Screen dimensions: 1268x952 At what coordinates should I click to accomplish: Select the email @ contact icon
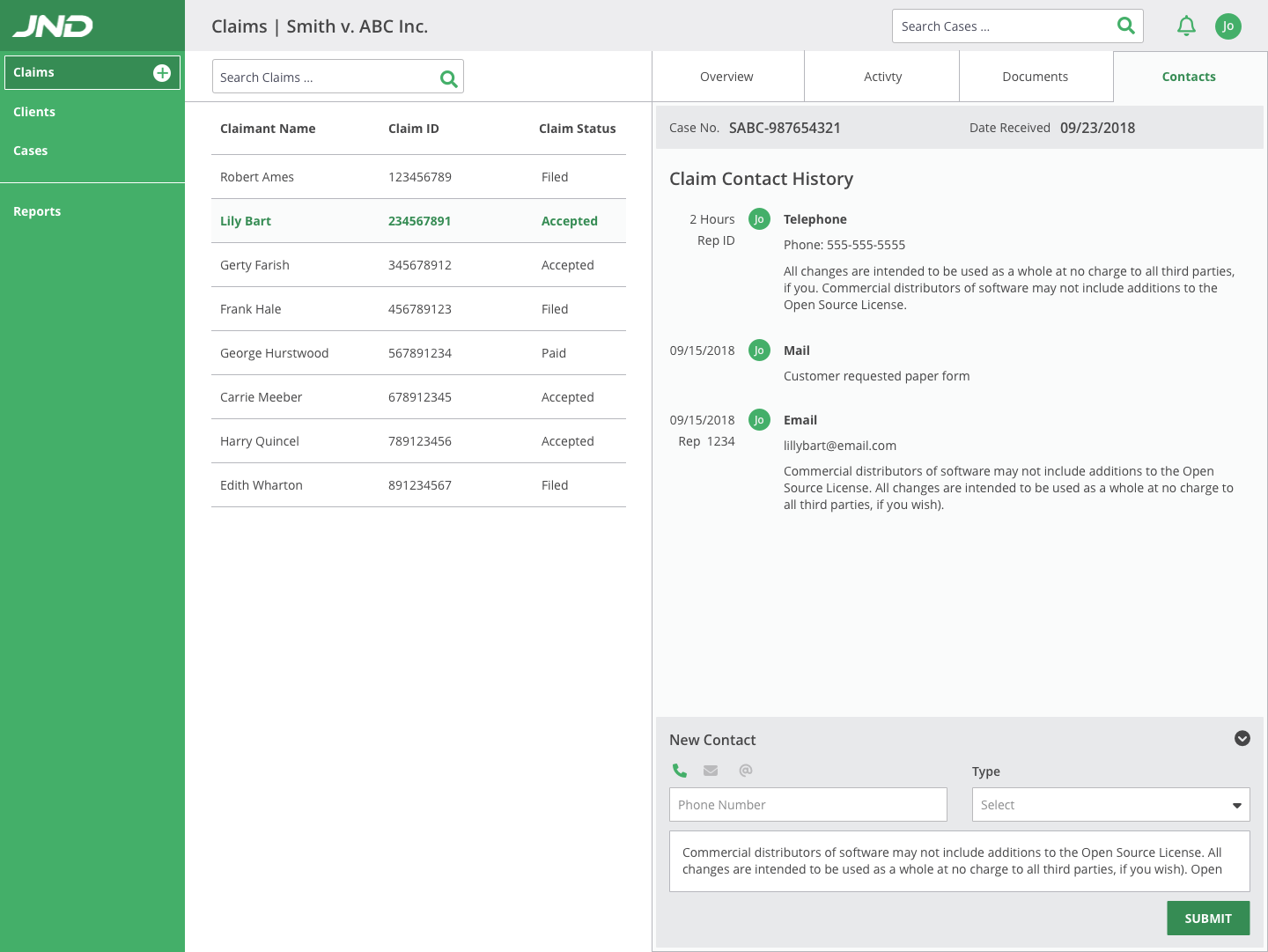coord(745,771)
